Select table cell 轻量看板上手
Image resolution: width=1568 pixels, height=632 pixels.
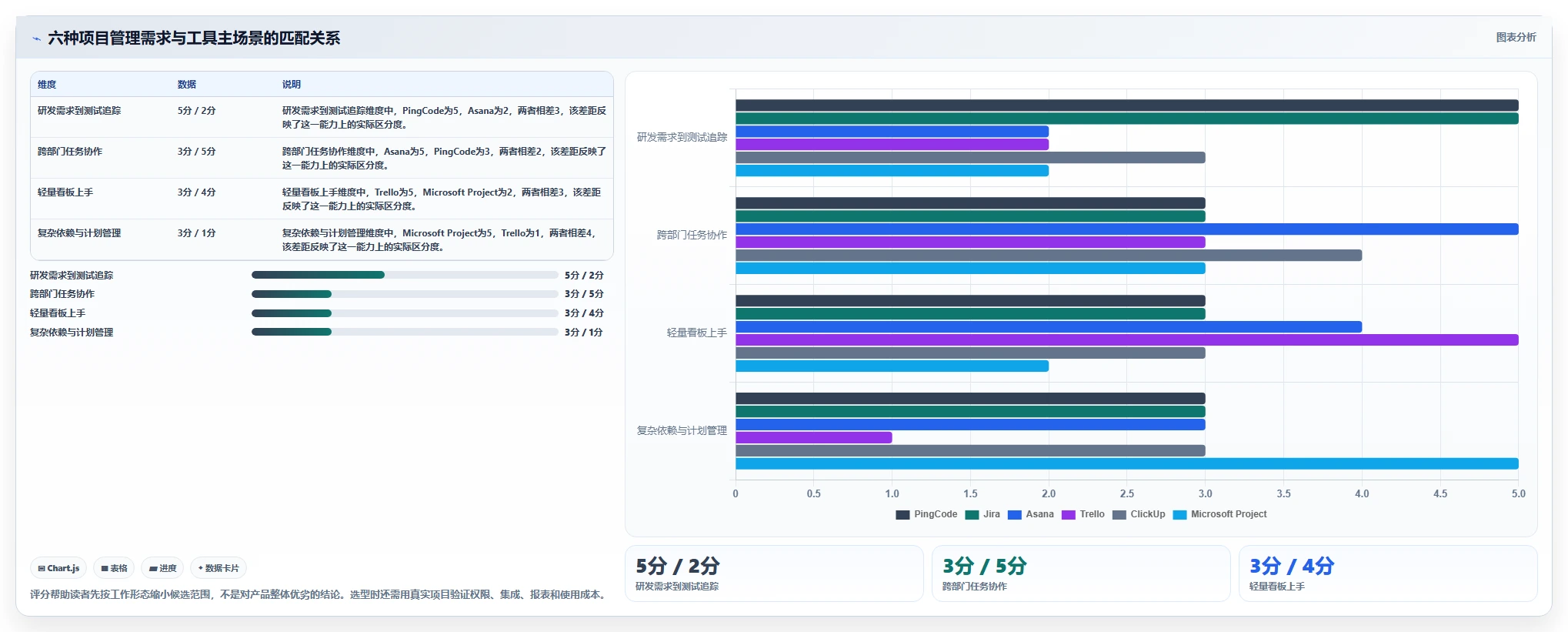65,192
